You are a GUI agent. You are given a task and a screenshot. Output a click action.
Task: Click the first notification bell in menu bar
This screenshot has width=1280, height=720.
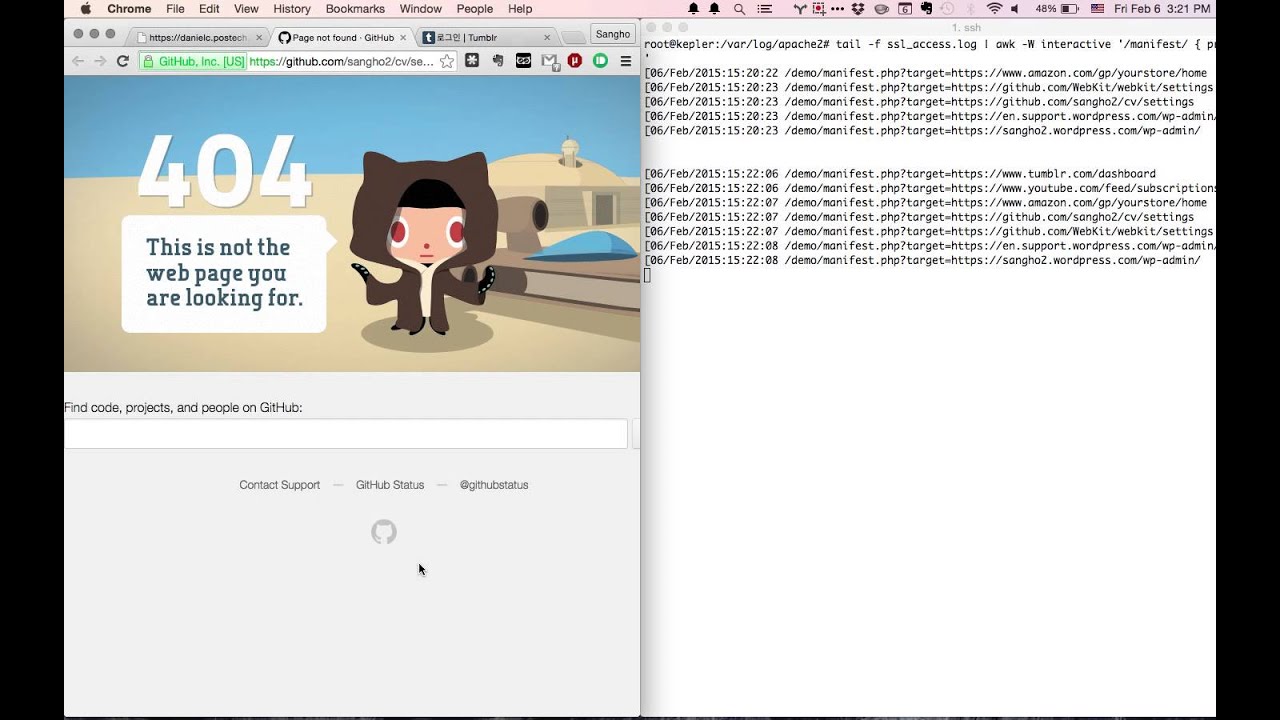point(693,9)
